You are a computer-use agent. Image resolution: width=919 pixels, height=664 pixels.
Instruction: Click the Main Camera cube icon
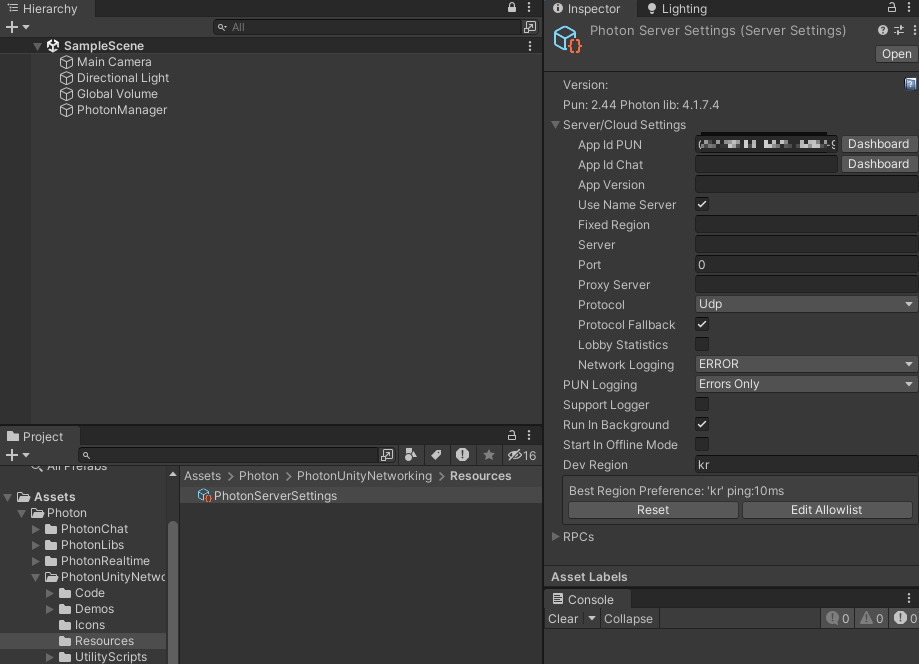point(66,62)
